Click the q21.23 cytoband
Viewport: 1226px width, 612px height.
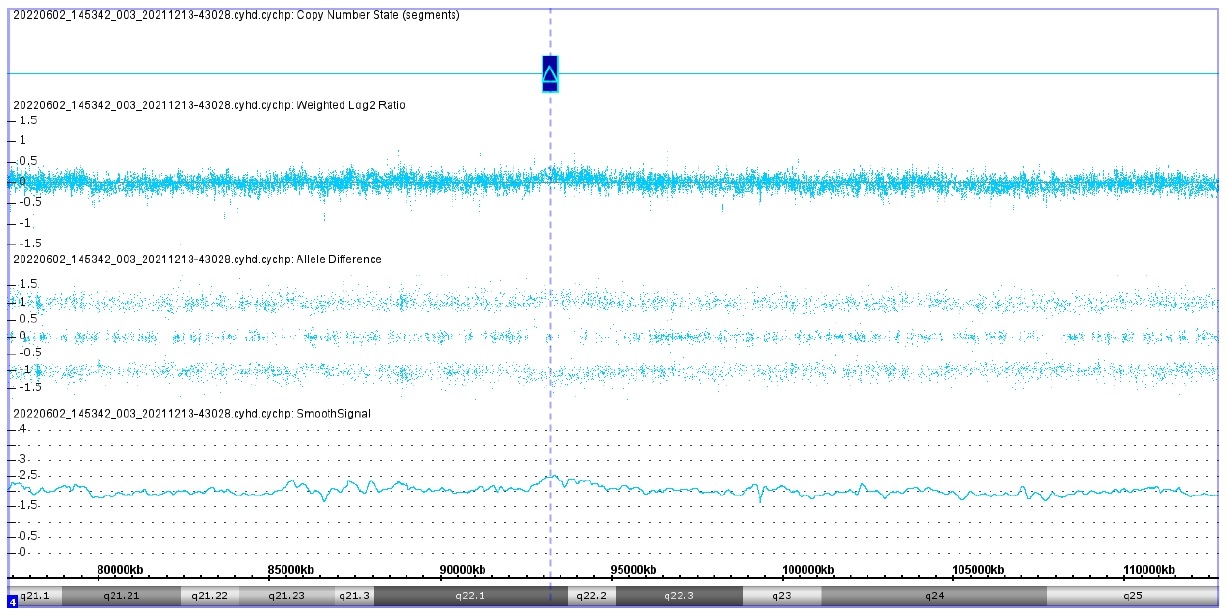point(286,596)
